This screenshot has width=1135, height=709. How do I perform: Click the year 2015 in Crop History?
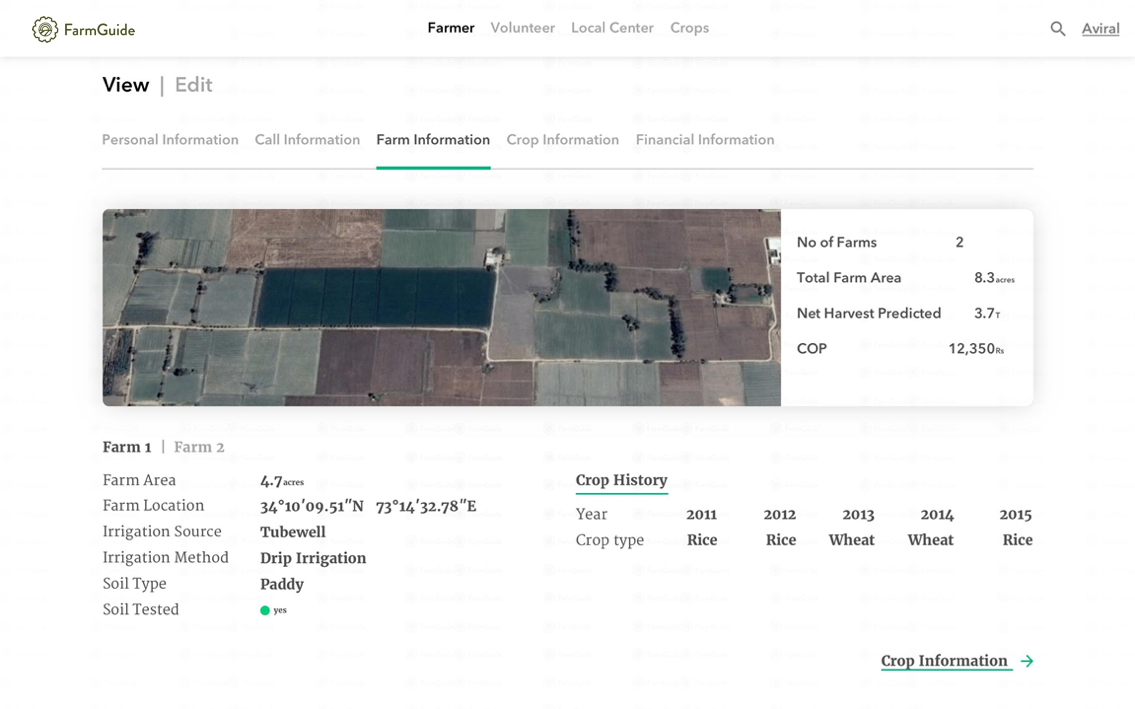pos(1016,515)
